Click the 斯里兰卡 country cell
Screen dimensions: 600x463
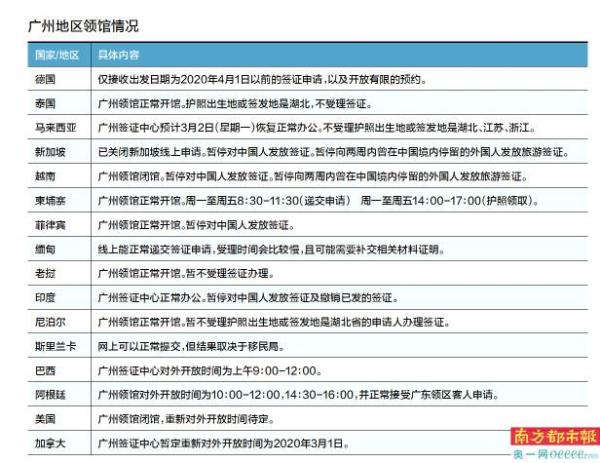(55, 346)
